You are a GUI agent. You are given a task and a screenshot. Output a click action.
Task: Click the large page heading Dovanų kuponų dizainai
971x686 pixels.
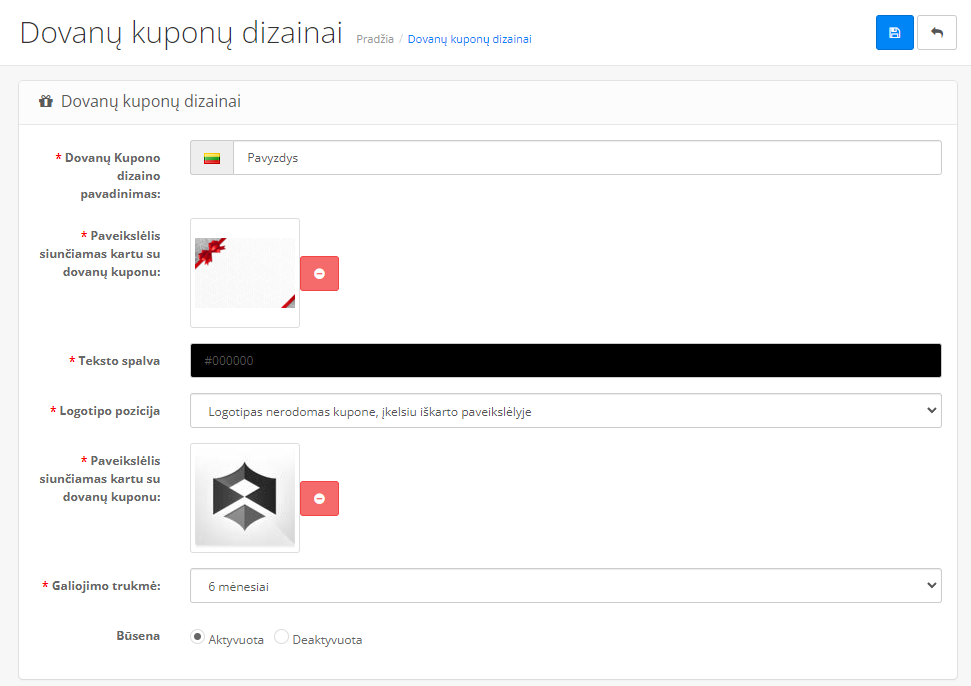pos(181,33)
